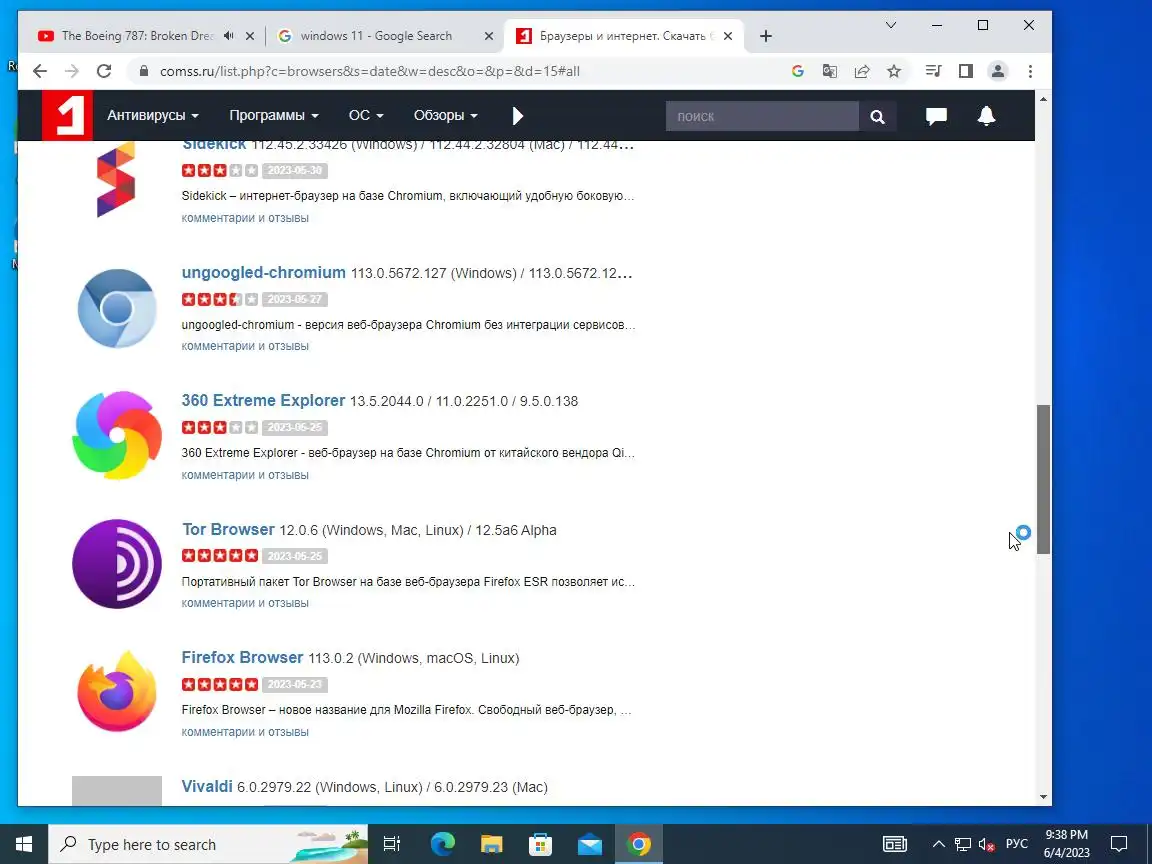Click the Comss red logo icon
The image size is (1152, 864).
click(67, 115)
